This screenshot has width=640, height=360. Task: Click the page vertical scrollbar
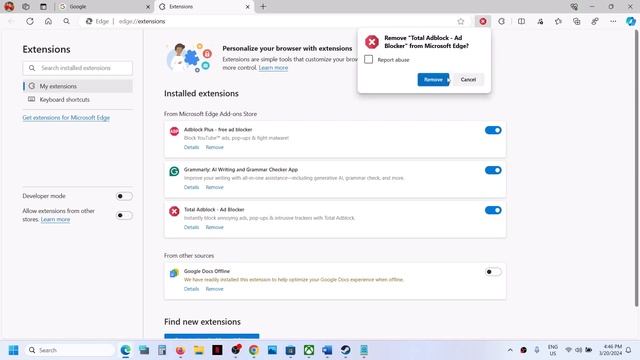[x=636, y=167]
